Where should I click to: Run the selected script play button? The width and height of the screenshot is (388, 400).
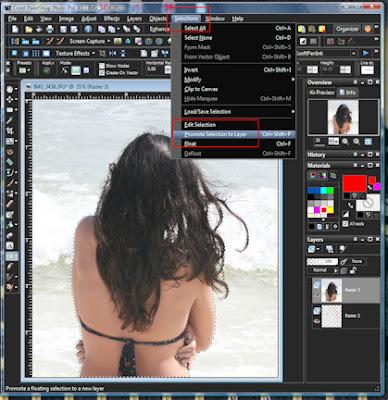click(366, 53)
